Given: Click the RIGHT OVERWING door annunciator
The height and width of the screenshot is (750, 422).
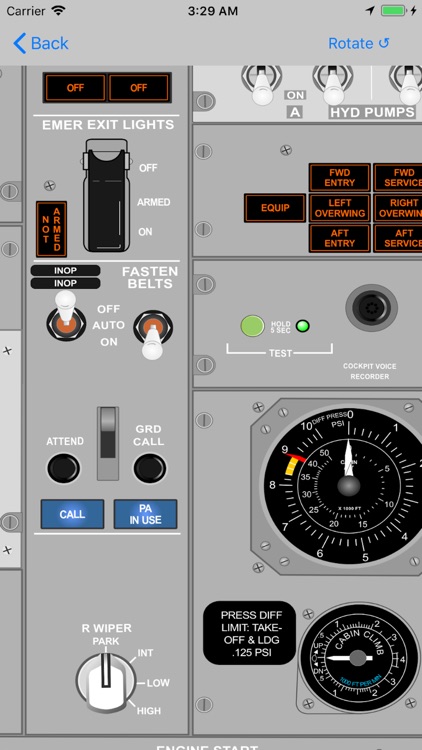Looking at the screenshot, I should pos(398,208).
